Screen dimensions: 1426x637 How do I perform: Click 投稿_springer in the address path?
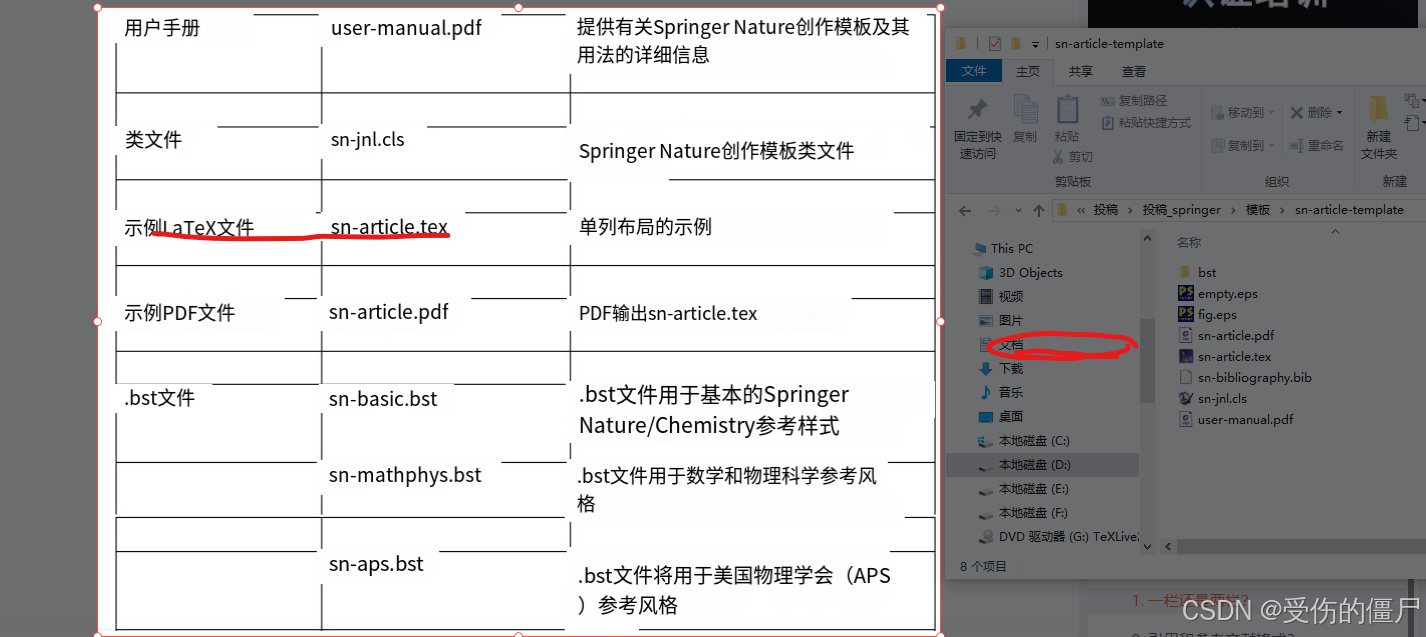pos(1181,210)
